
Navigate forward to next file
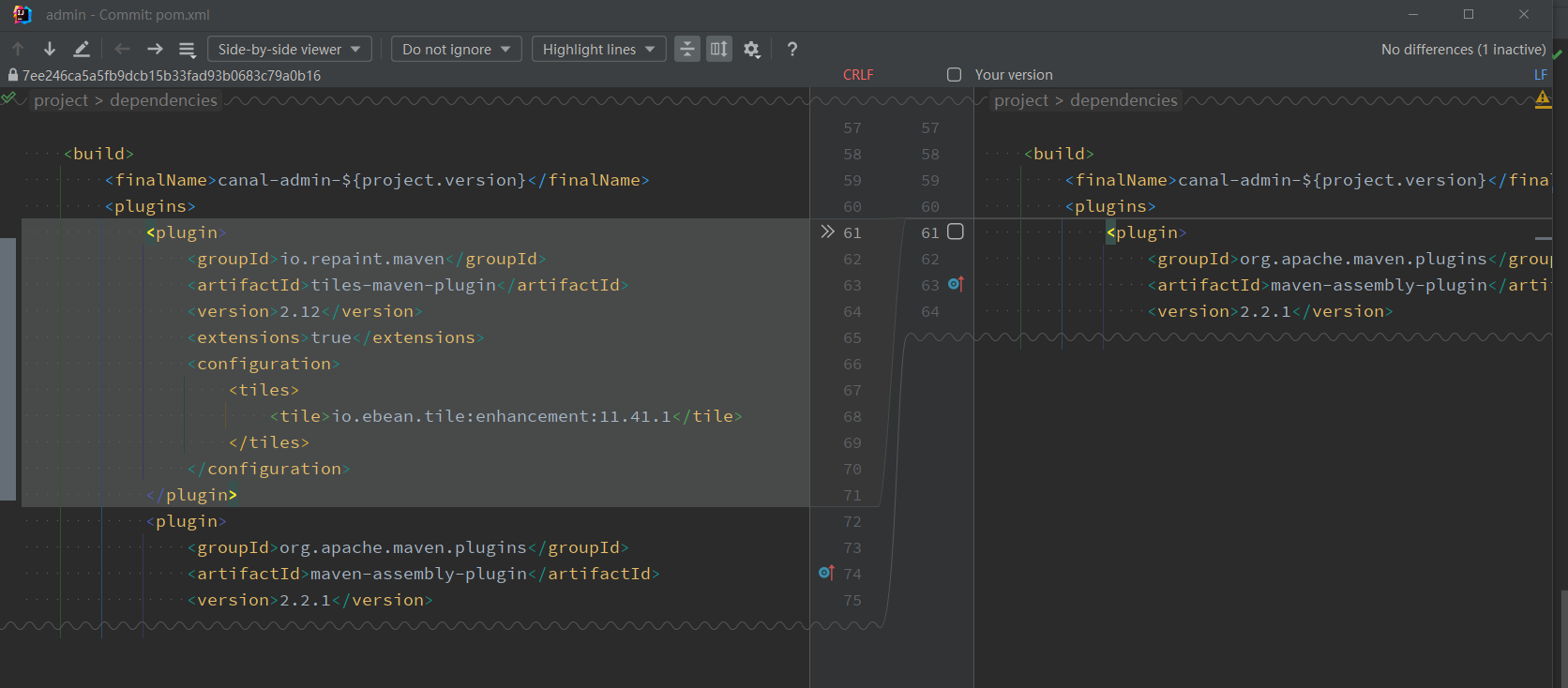click(x=155, y=49)
